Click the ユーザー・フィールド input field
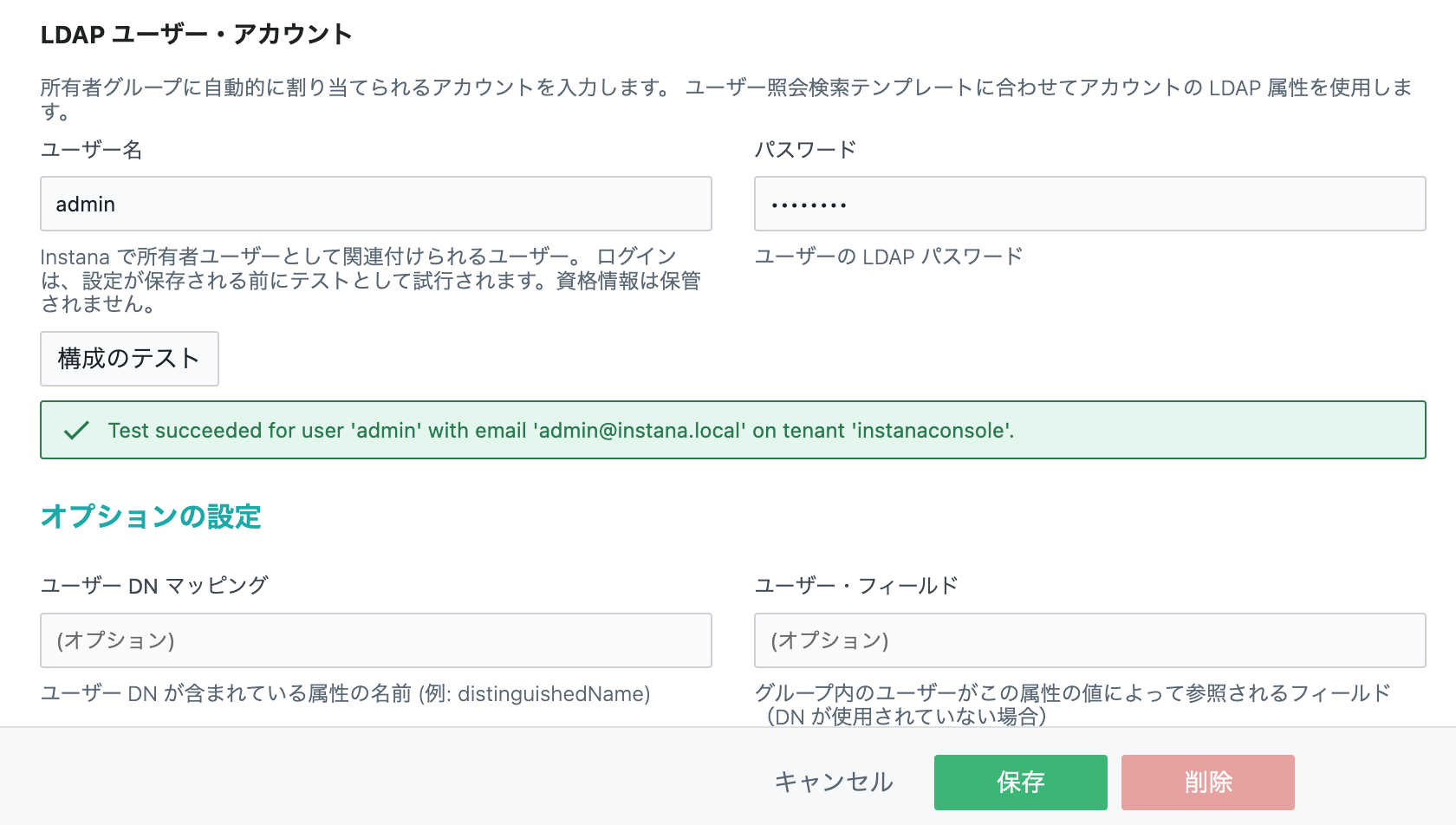Screen dimensions: 1456x825 tap(1089, 640)
